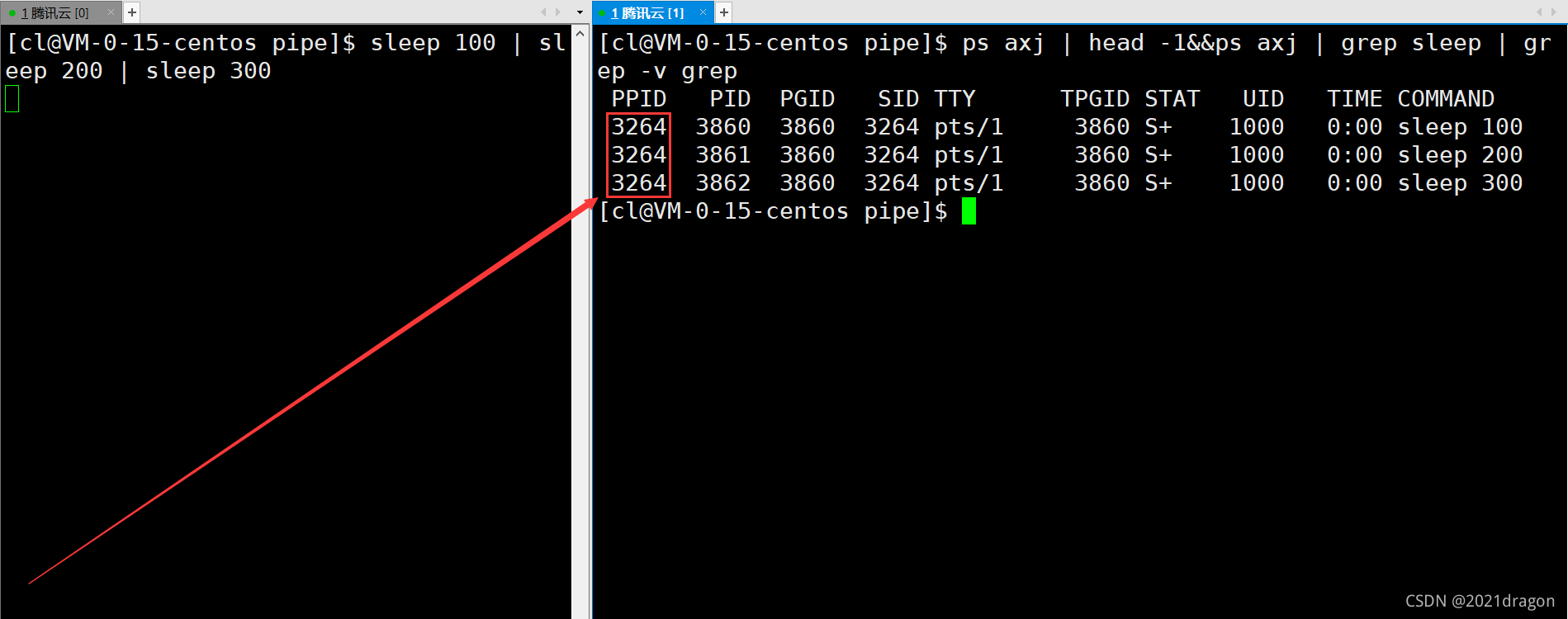Select the 腾讯云 [1] tab
This screenshot has height=619, width=1568.
pyautogui.click(x=647, y=13)
